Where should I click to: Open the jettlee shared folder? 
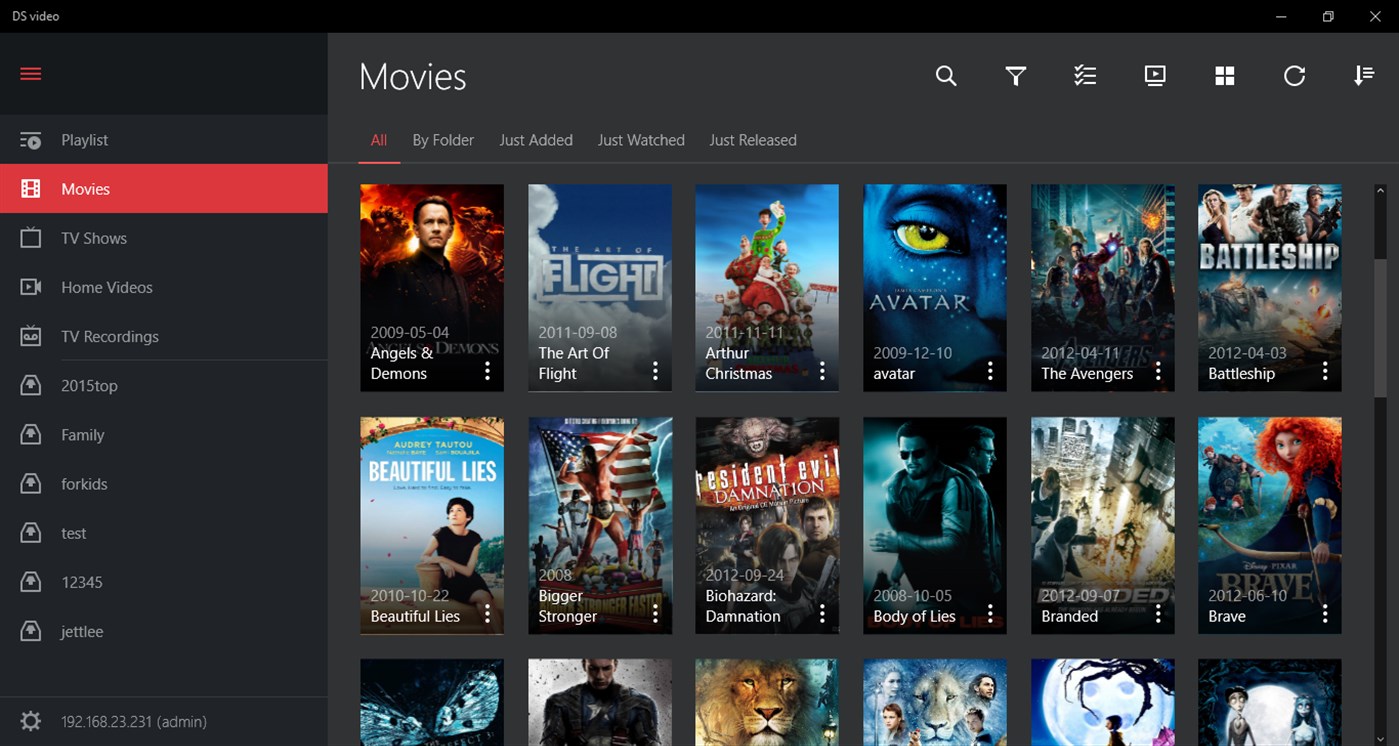pyautogui.click(x=81, y=631)
